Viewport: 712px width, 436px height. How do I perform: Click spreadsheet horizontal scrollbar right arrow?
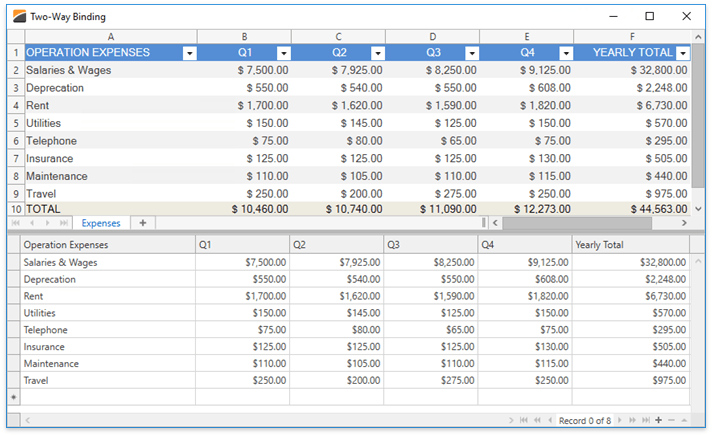(684, 223)
